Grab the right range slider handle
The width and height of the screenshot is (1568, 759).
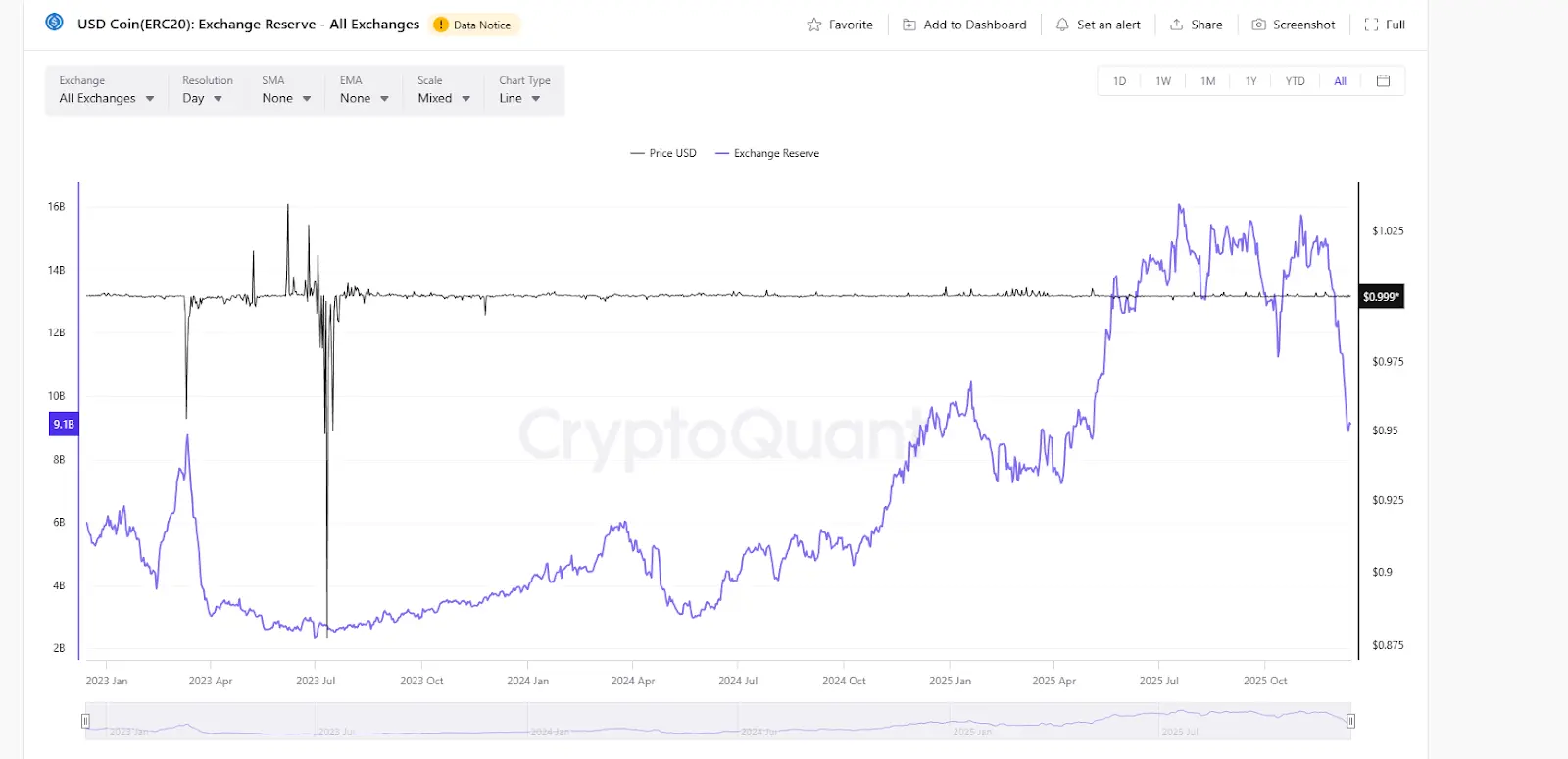(1350, 721)
